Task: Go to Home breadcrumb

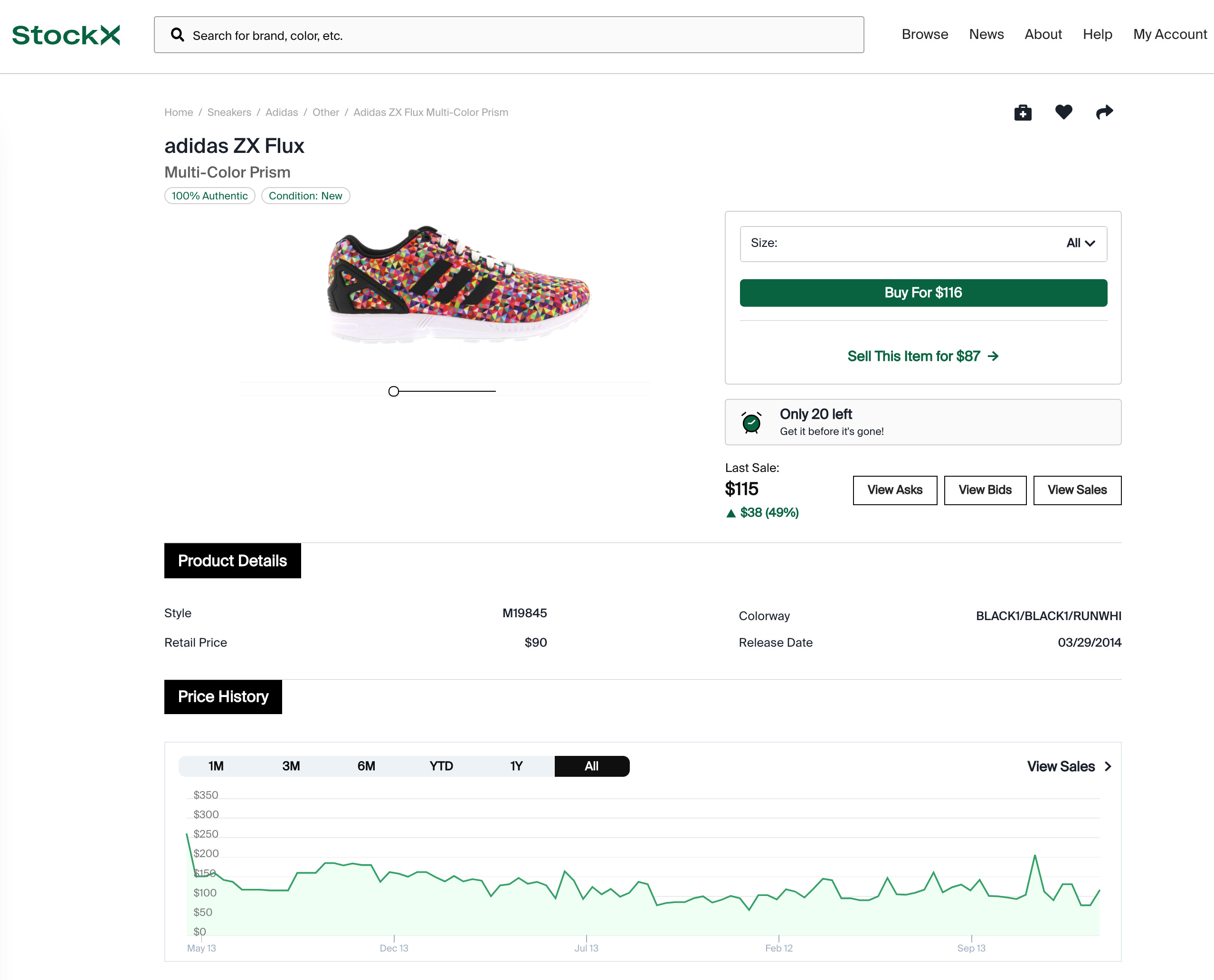Action: click(x=179, y=113)
